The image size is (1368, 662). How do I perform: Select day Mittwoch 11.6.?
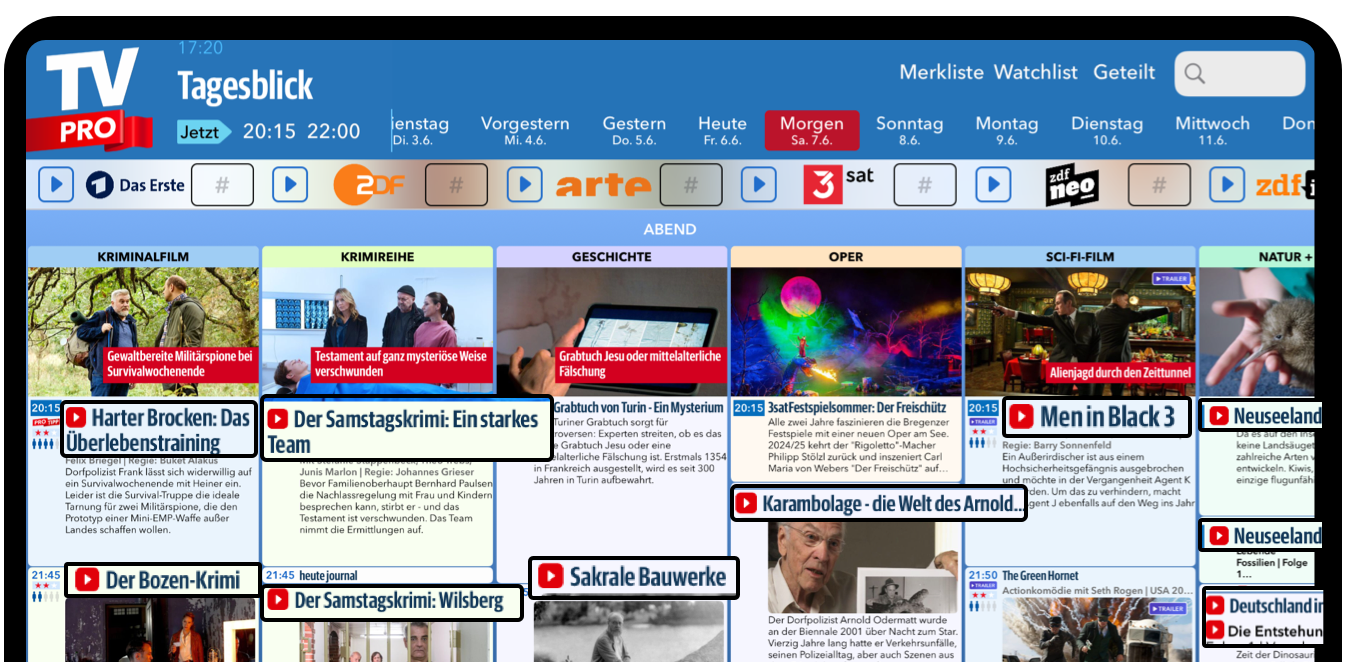1212,130
